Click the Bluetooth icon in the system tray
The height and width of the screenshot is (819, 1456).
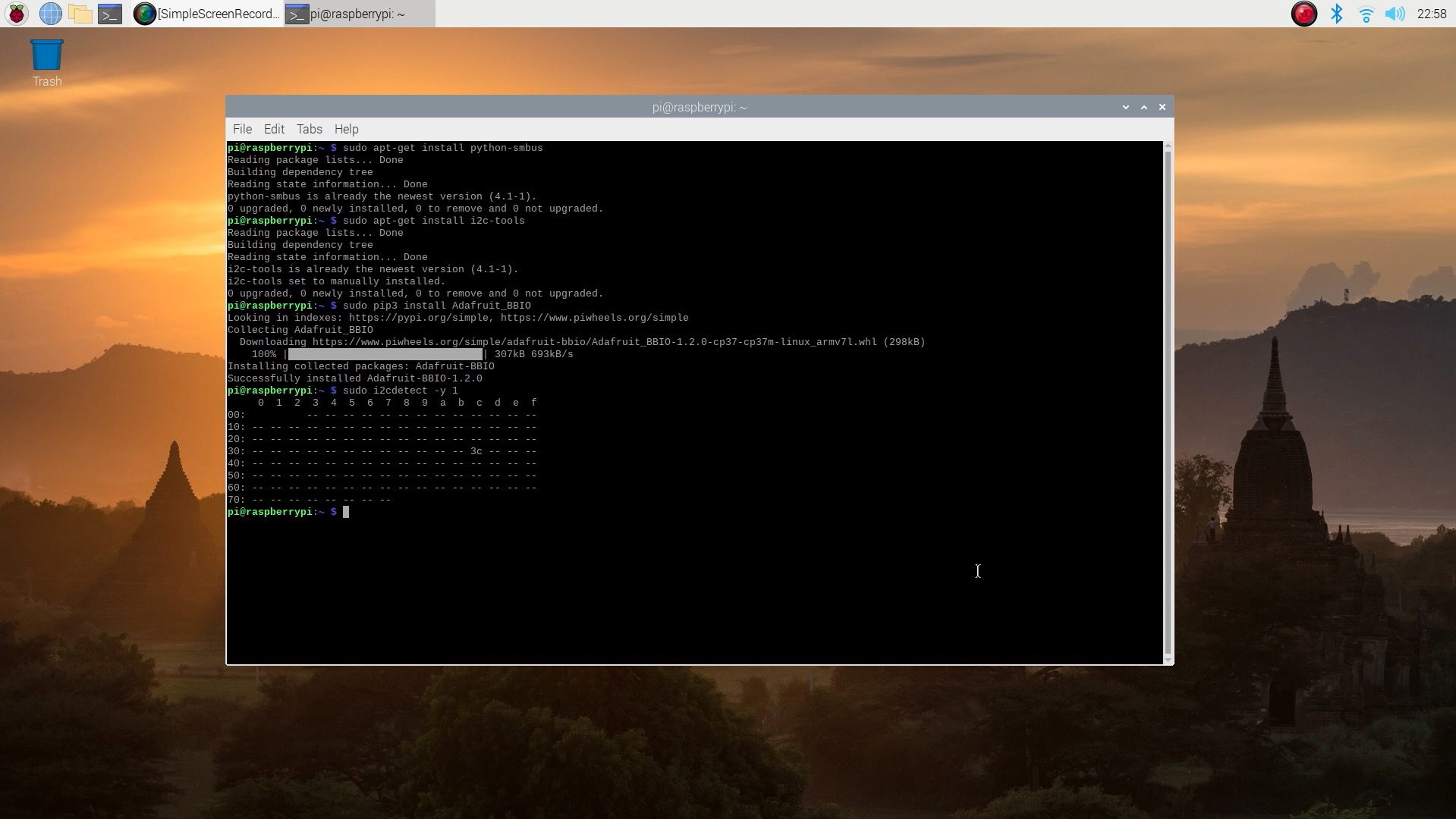click(x=1337, y=14)
